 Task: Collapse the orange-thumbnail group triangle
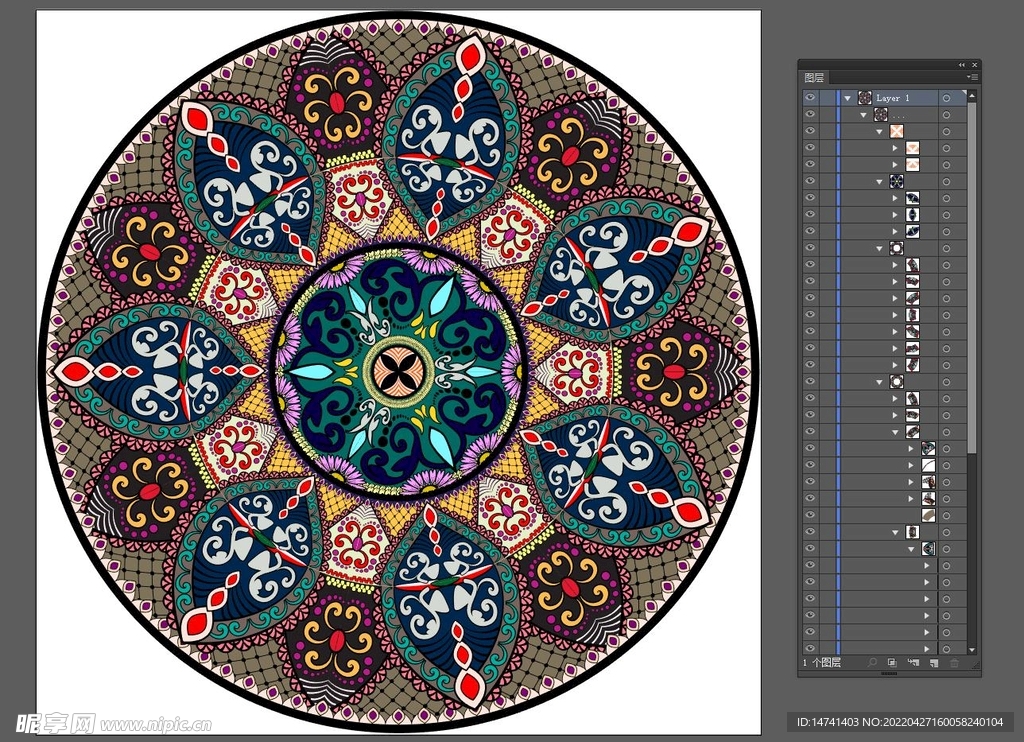pos(880,131)
